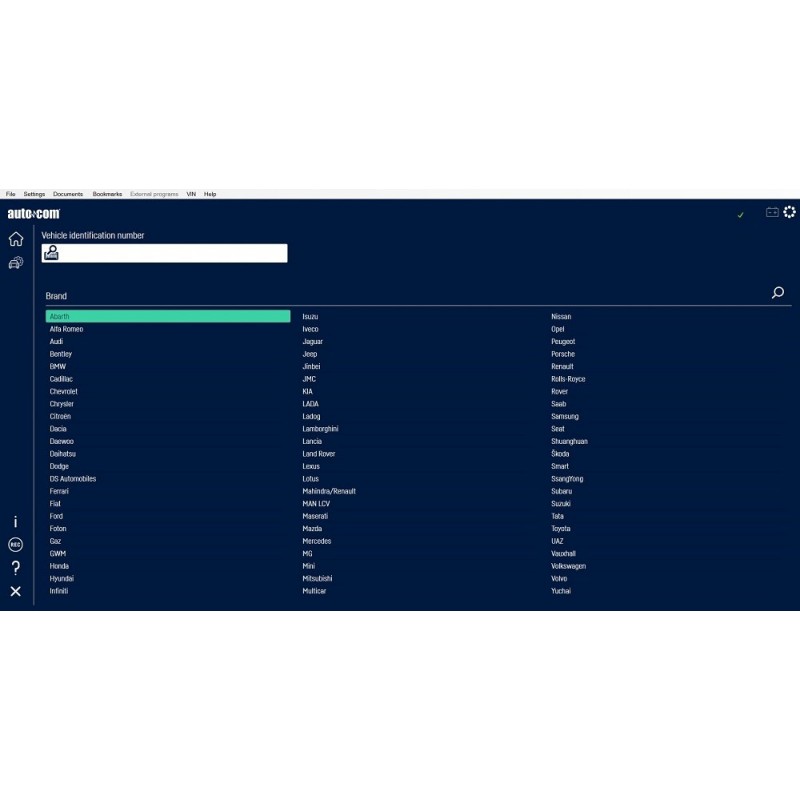
Task: Open the Documents menu
Action: [x=68, y=194]
